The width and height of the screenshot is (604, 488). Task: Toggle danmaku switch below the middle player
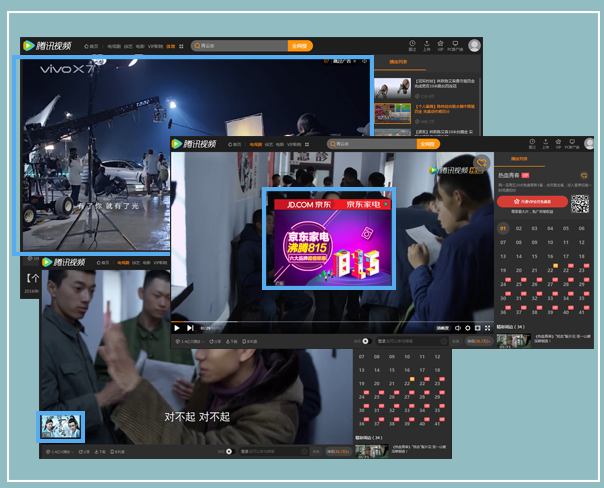point(366,341)
